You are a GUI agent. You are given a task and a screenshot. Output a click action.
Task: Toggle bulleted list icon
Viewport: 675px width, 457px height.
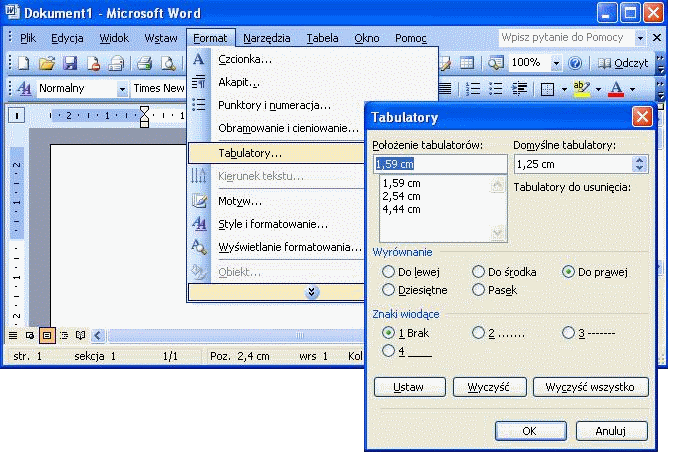click(x=495, y=89)
